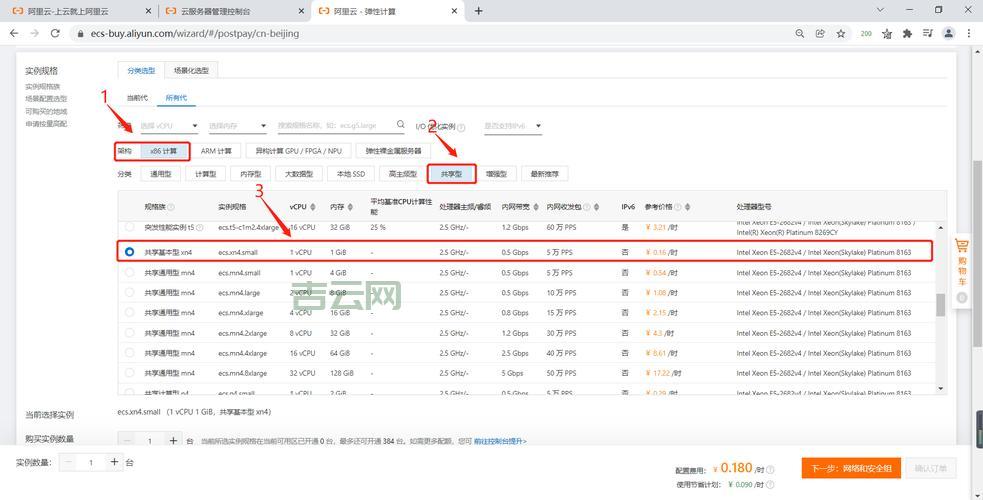Select radio for 突发性能实例 t5 row
Screen dimensions: 983x500
[130, 227]
